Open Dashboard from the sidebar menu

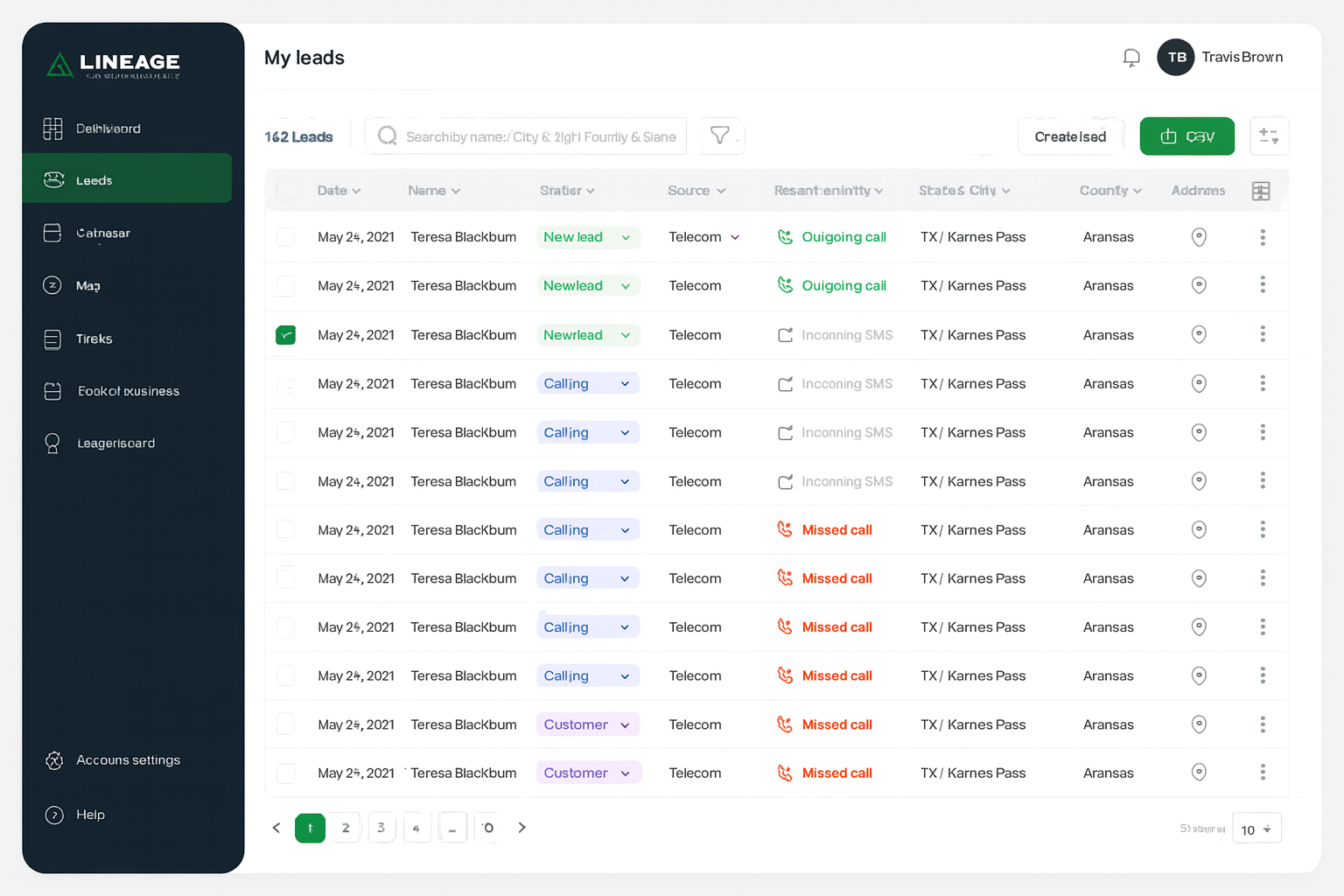click(x=108, y=128)
